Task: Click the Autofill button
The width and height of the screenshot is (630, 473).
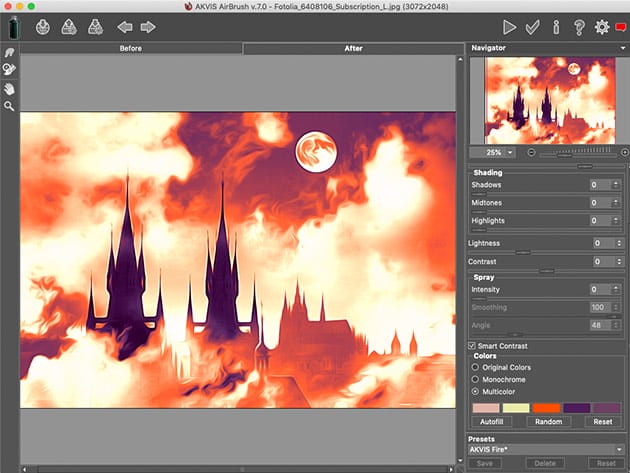Action: pos(491,422)
